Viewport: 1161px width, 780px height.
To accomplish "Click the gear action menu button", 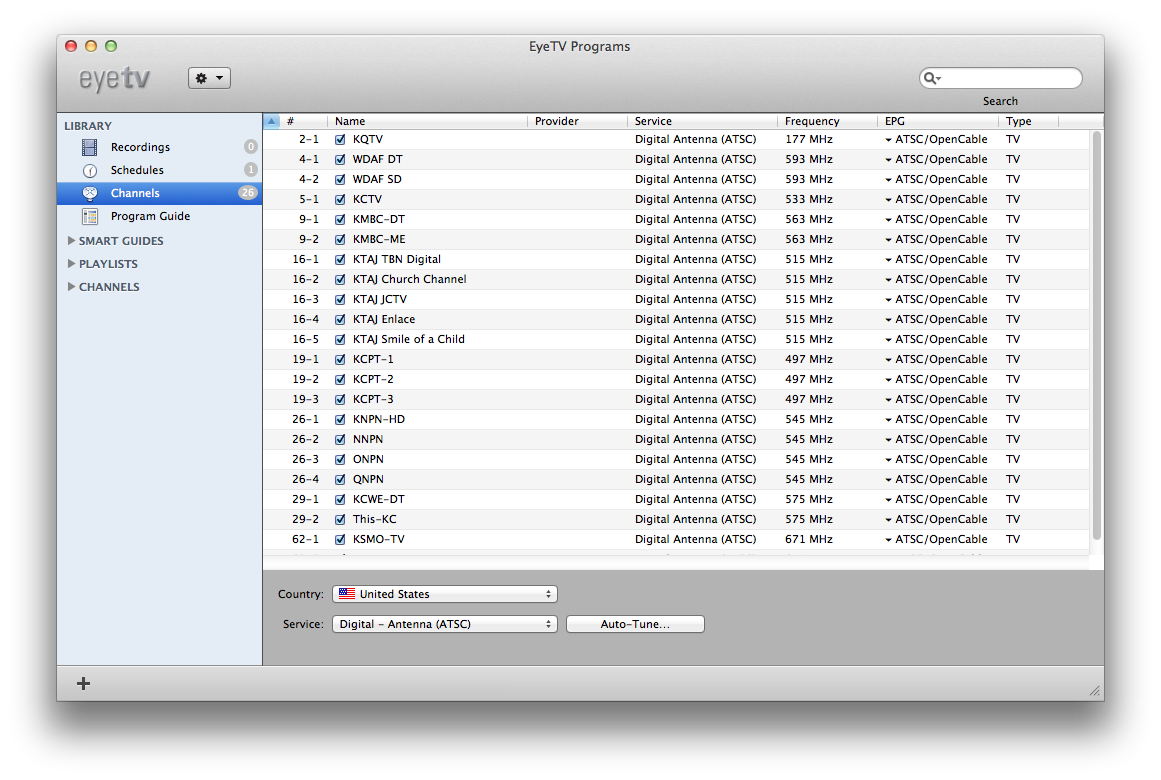I will point(209,78).
